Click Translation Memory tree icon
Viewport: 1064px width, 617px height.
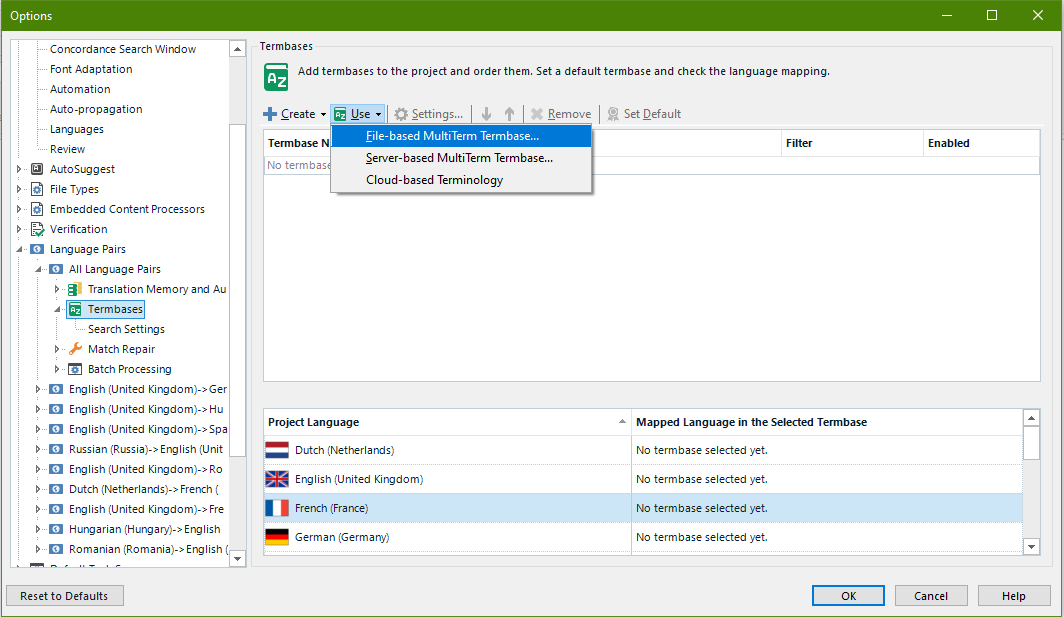coord(75,289)
